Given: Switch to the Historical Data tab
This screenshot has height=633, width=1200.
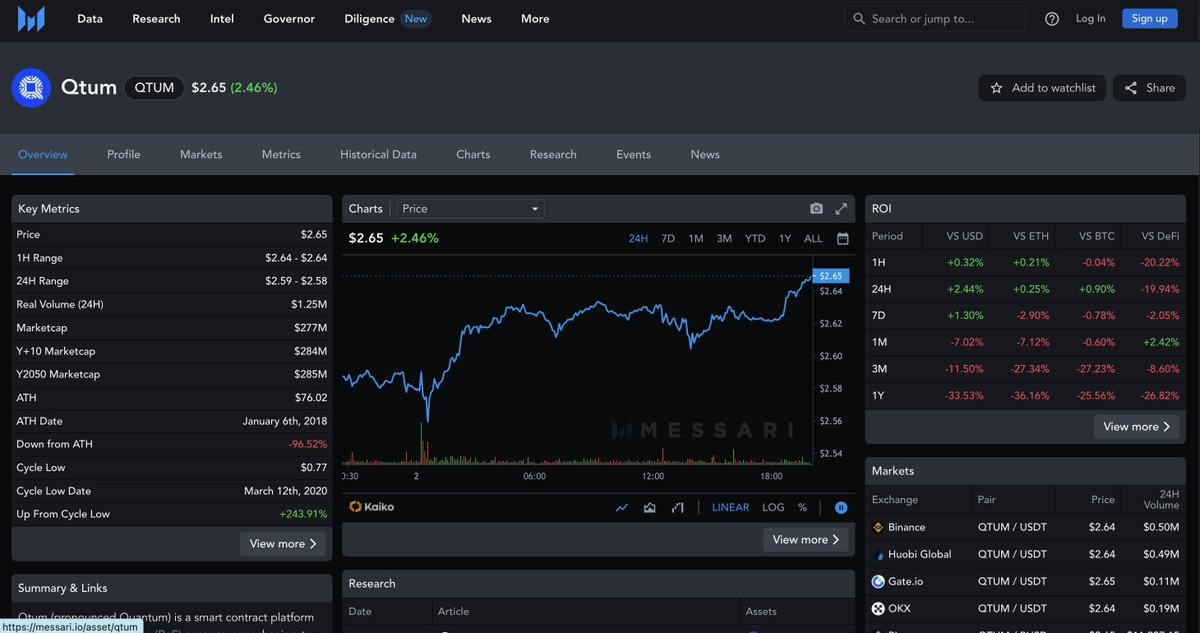Looking at the screenshot, I should [378, 154].
